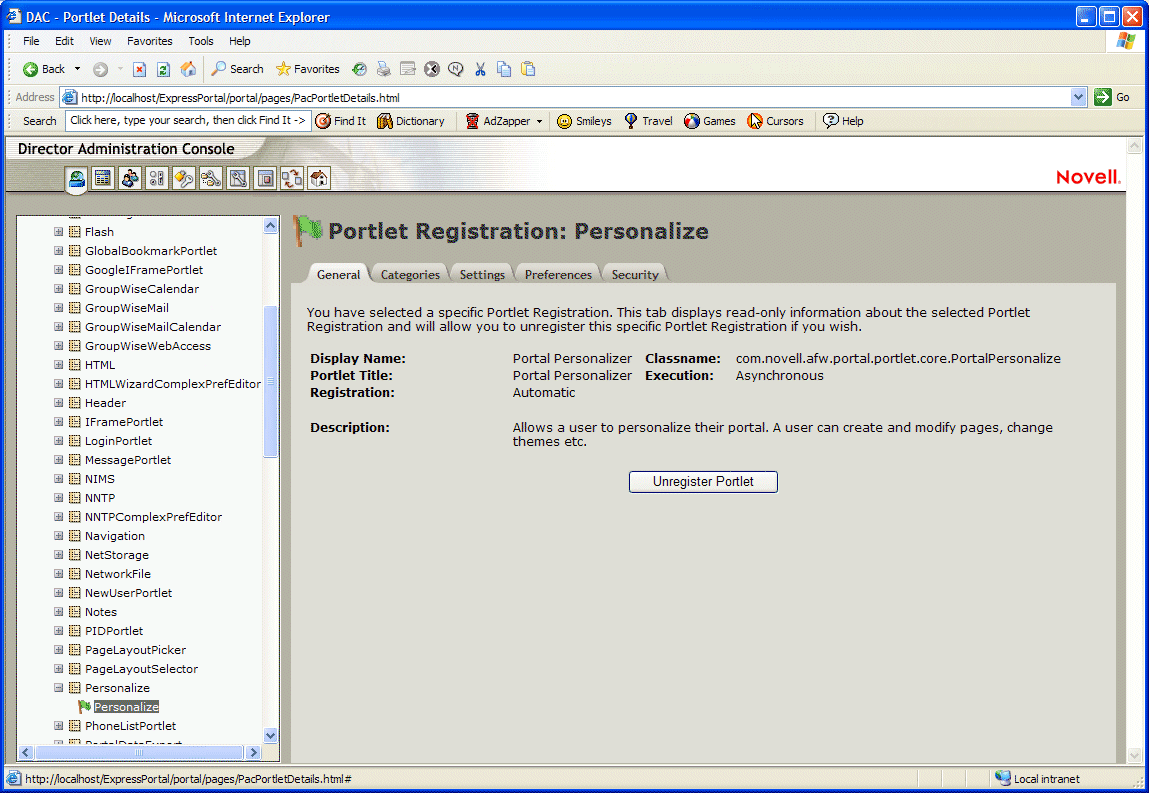Open the Smileys toolbar button
The image size is (1149, 793).
tap(584, 121)
